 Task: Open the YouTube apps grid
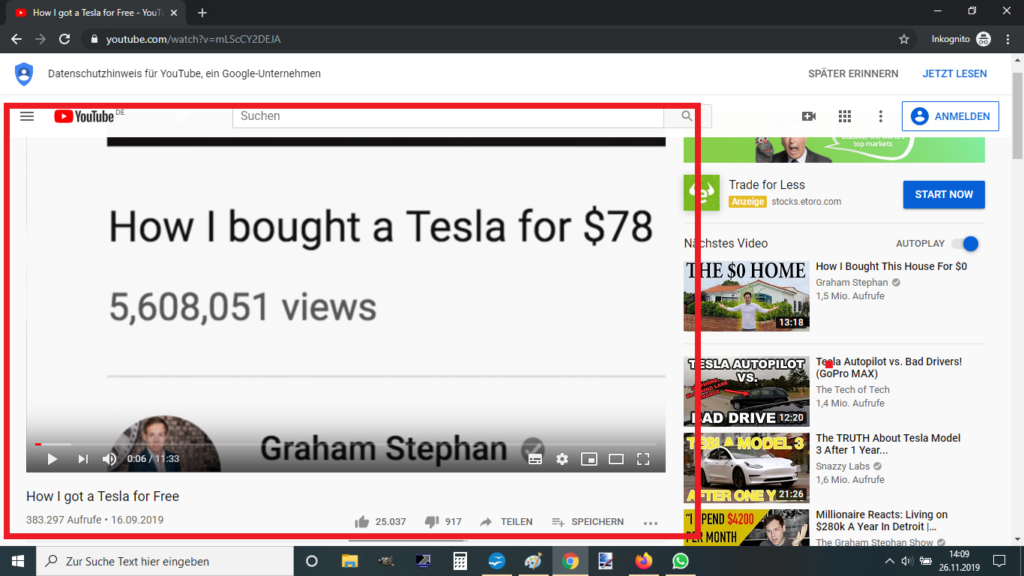(x=844, y=116)
